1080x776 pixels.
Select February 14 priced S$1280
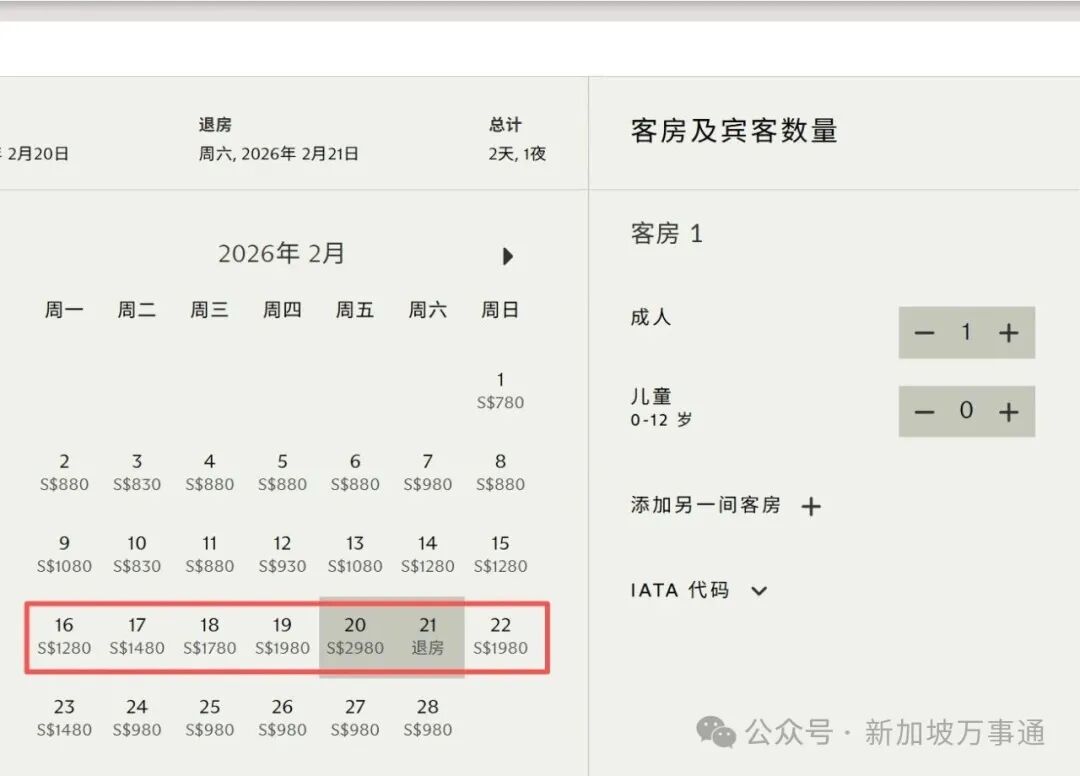(x=427, y=554)
